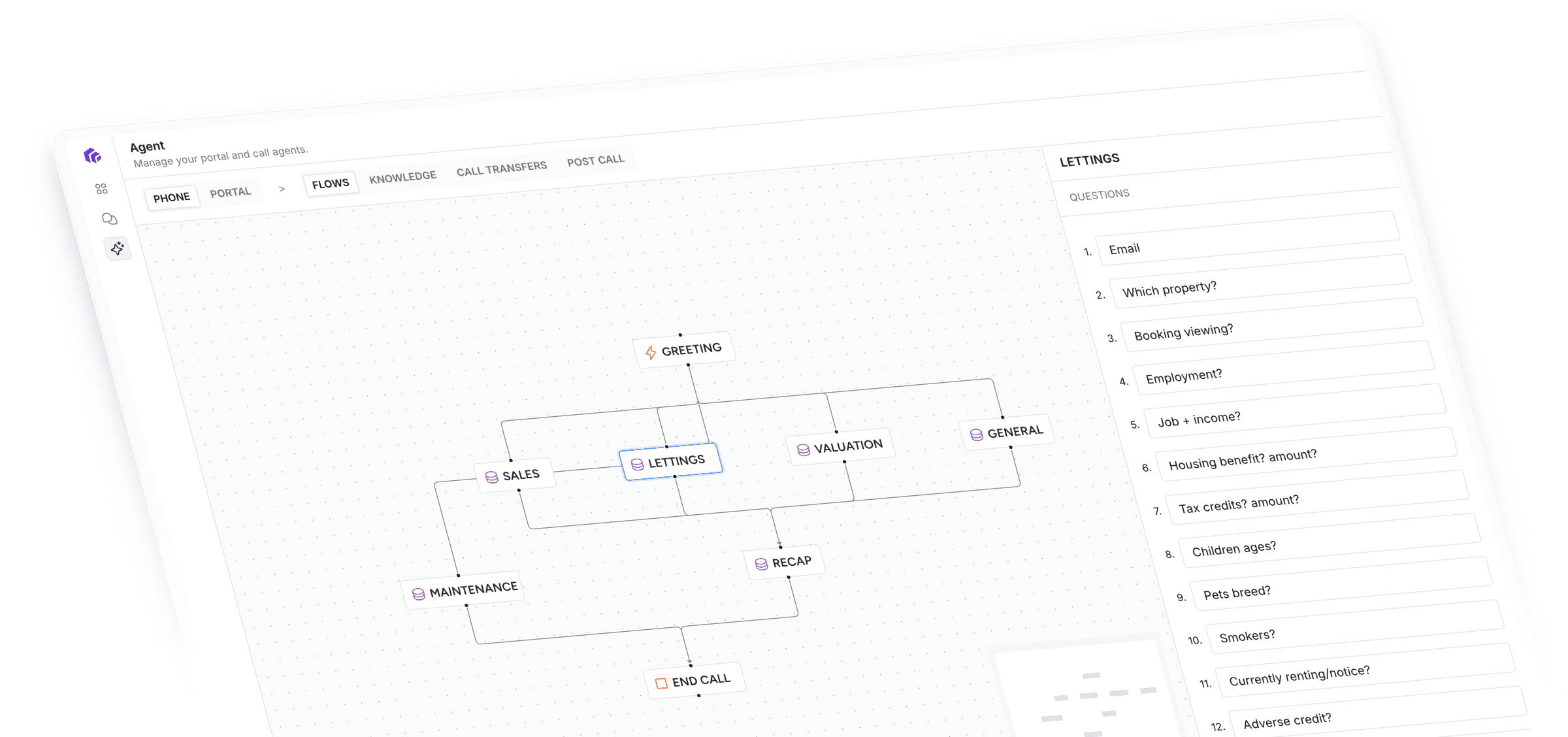Click the purple app logo icon
The image size is (1568, 737).
tap(93, 156)
